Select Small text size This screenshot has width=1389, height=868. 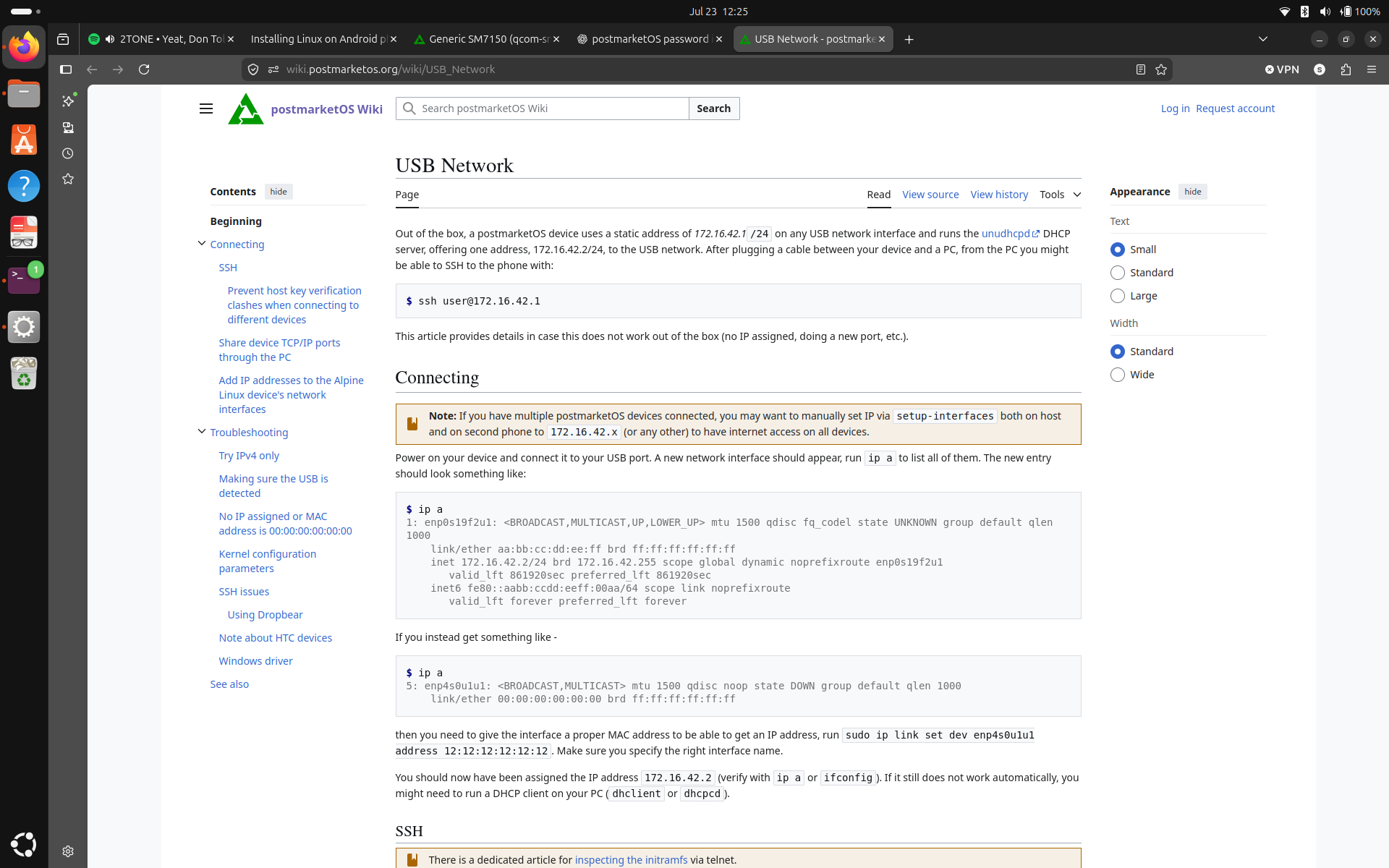pos(1118,250)
